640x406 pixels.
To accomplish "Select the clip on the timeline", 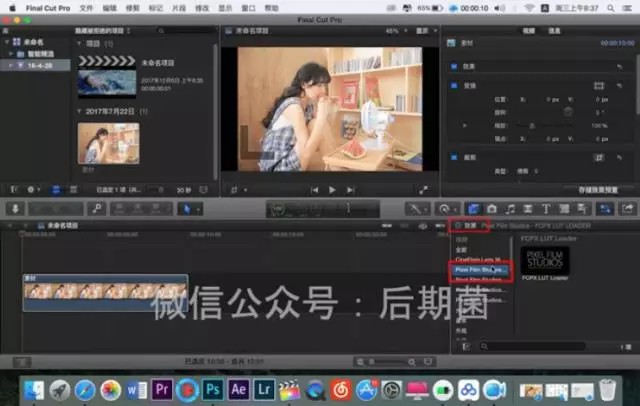I will tap(105, 292).
